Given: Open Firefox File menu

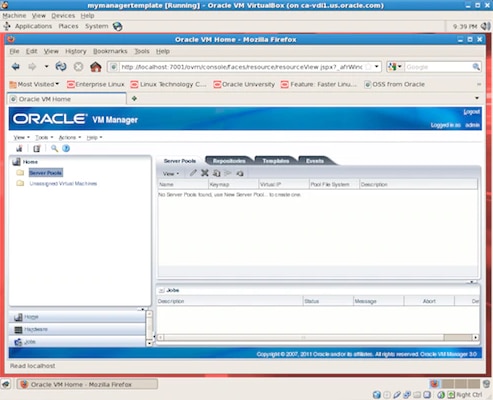Looking at the screenshot, I should (14, 51).
